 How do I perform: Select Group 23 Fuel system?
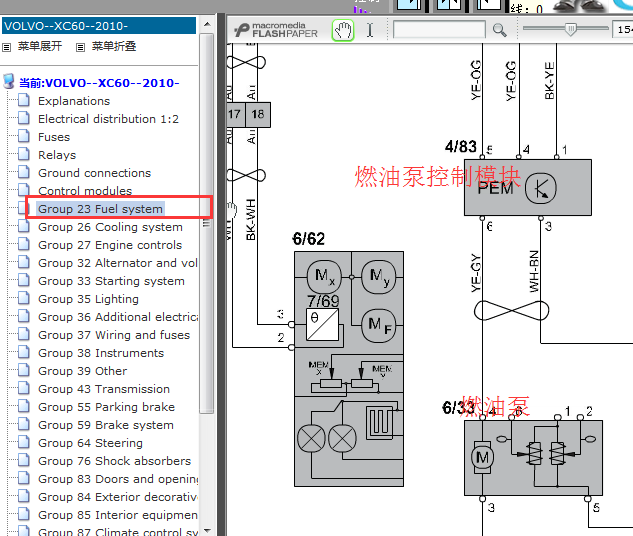pos(100,209)
